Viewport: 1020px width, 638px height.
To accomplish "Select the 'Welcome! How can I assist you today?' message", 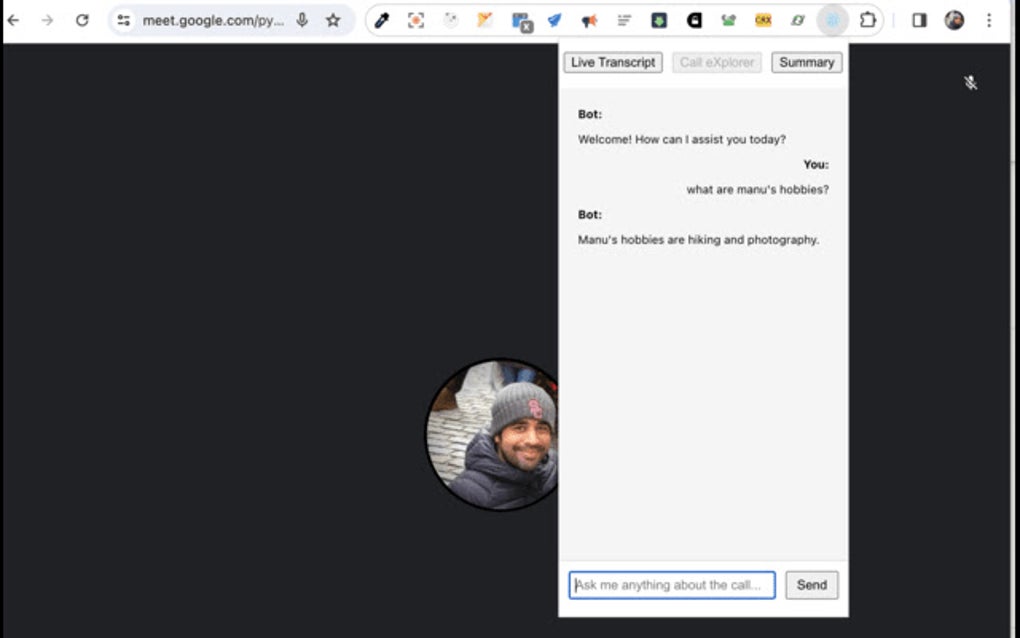I will [x=682, y=139].
